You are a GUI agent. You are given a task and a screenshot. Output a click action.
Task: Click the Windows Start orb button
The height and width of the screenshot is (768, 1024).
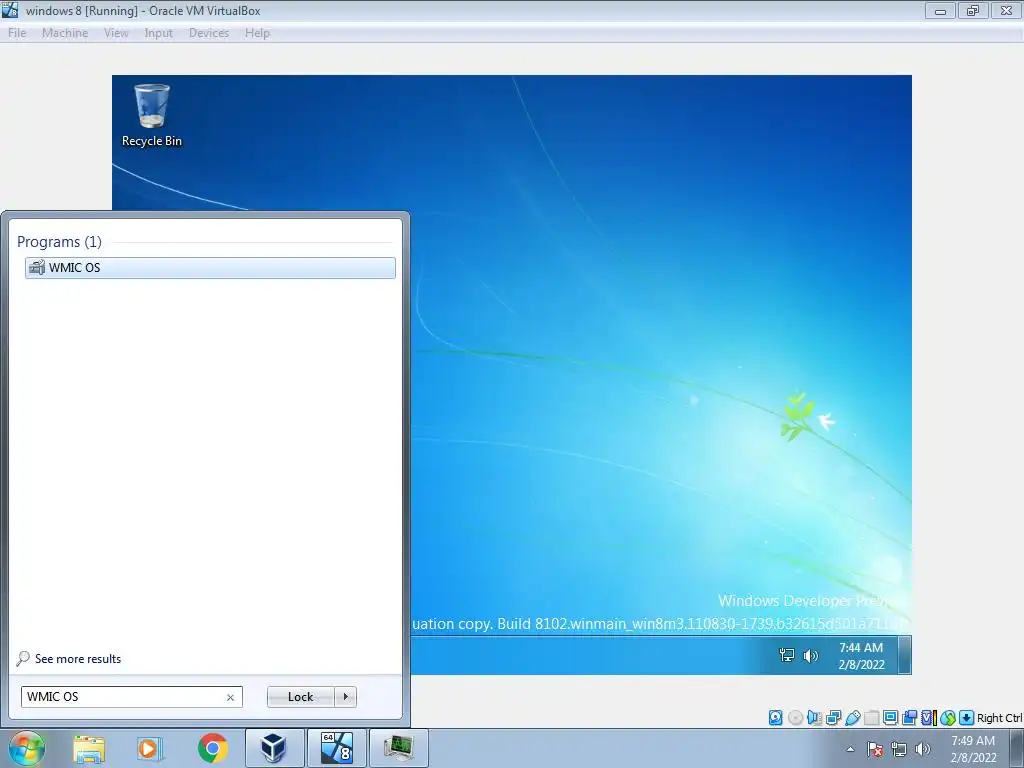click(x=27, y=748)
